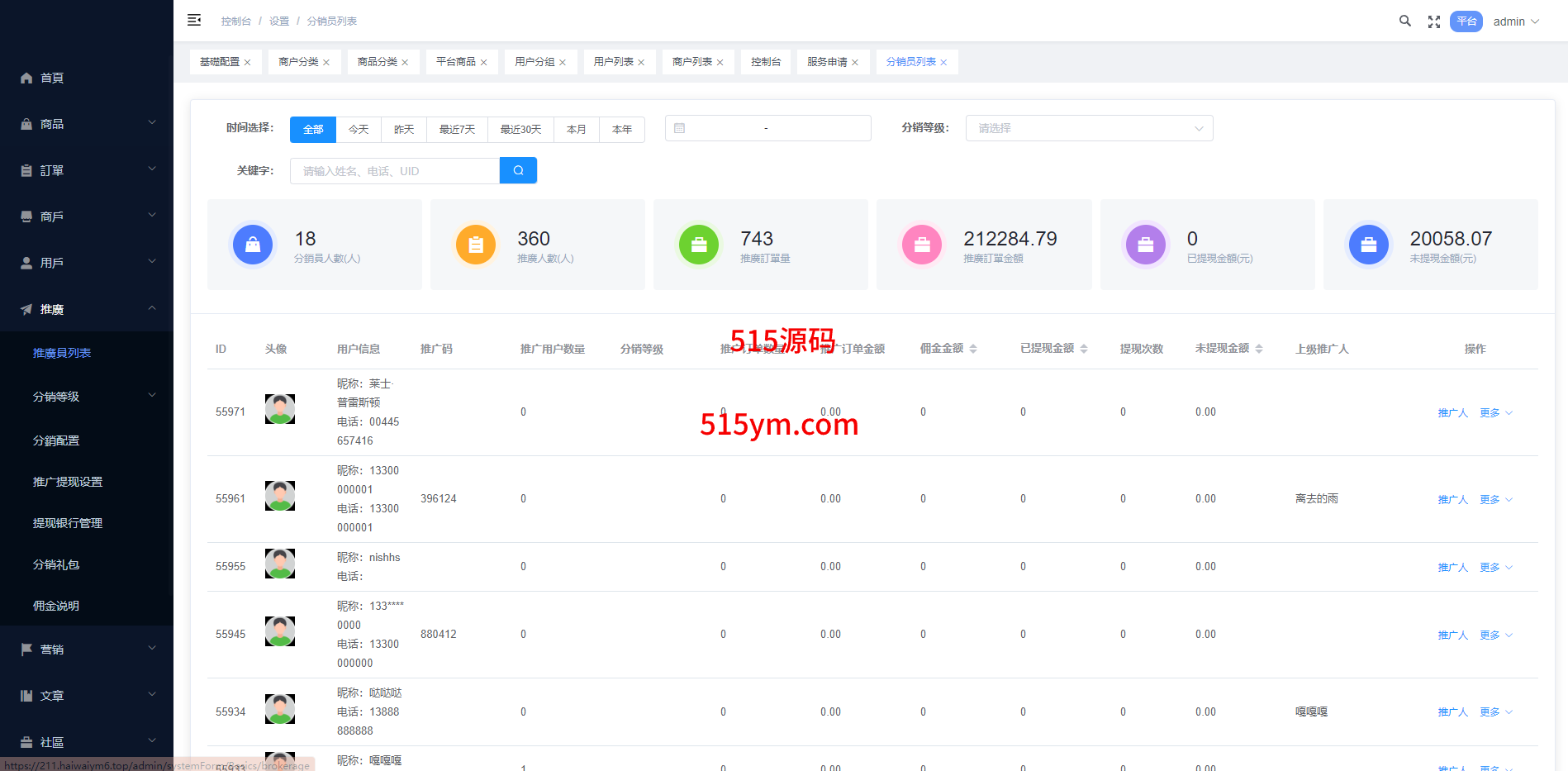Open 分銷配置 in the sidebar

tap(56, 440)
